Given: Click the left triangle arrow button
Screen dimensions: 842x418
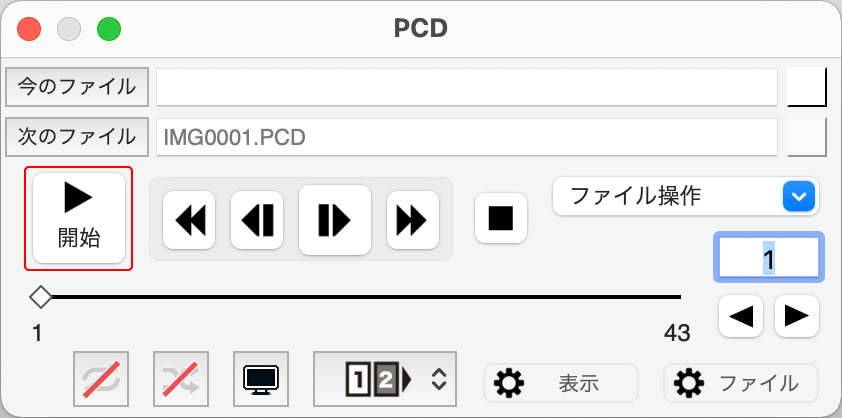Looking at the screenshot, I should 741,316.
